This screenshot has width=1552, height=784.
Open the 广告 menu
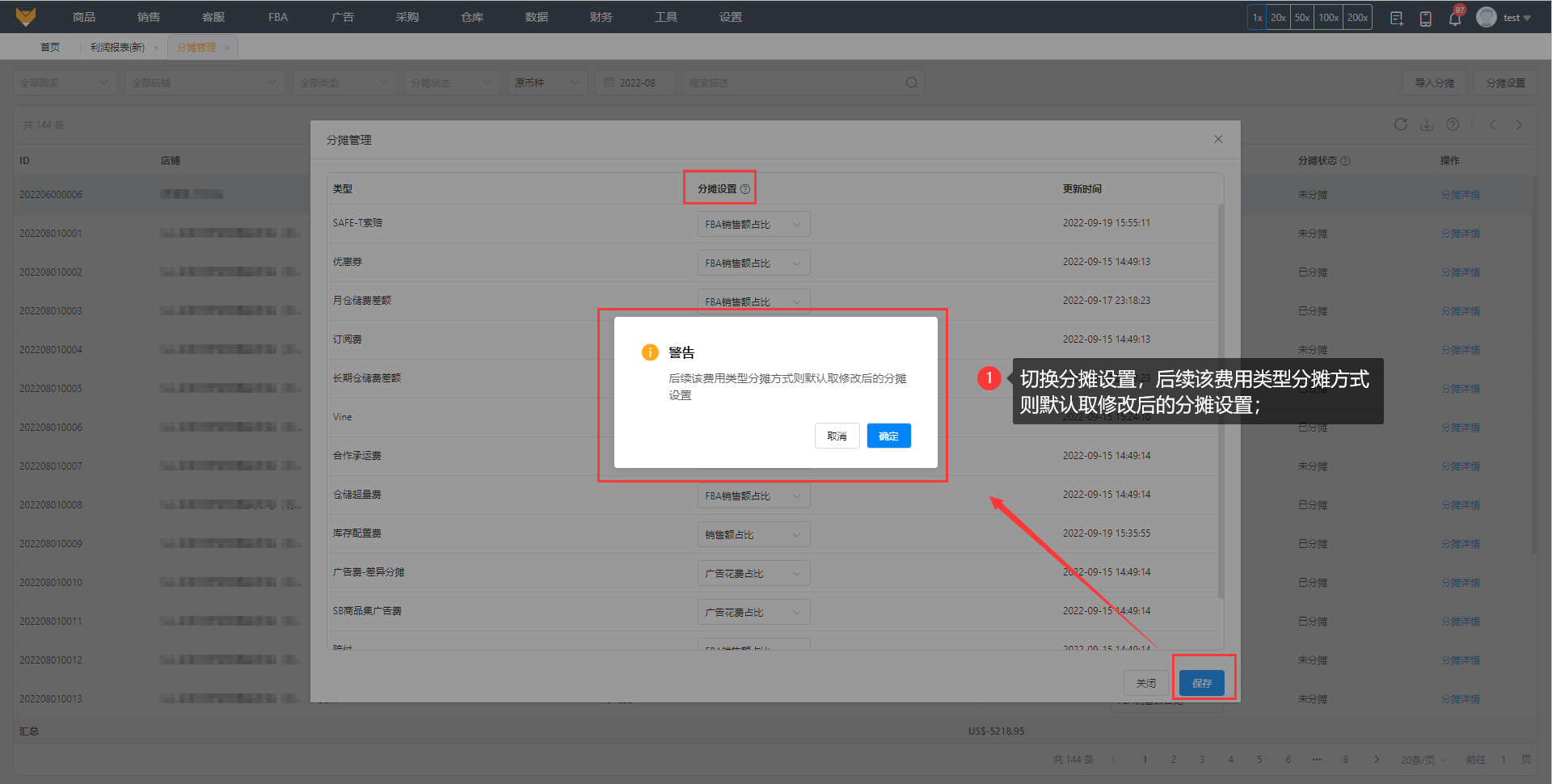tap(343, 17)
